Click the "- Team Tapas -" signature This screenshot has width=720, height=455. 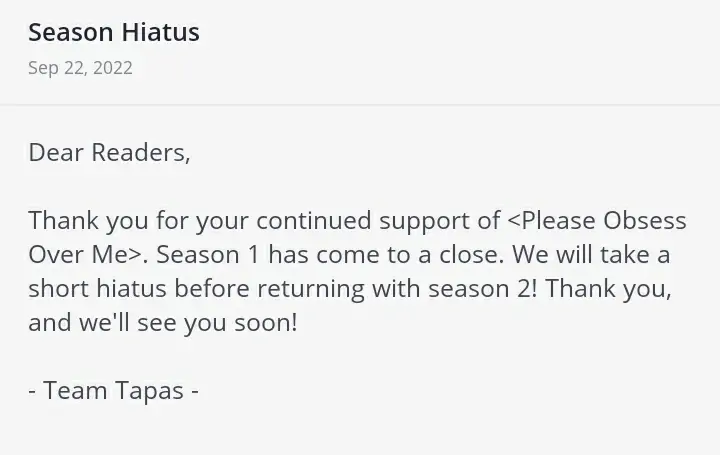[x=113, y=390]
